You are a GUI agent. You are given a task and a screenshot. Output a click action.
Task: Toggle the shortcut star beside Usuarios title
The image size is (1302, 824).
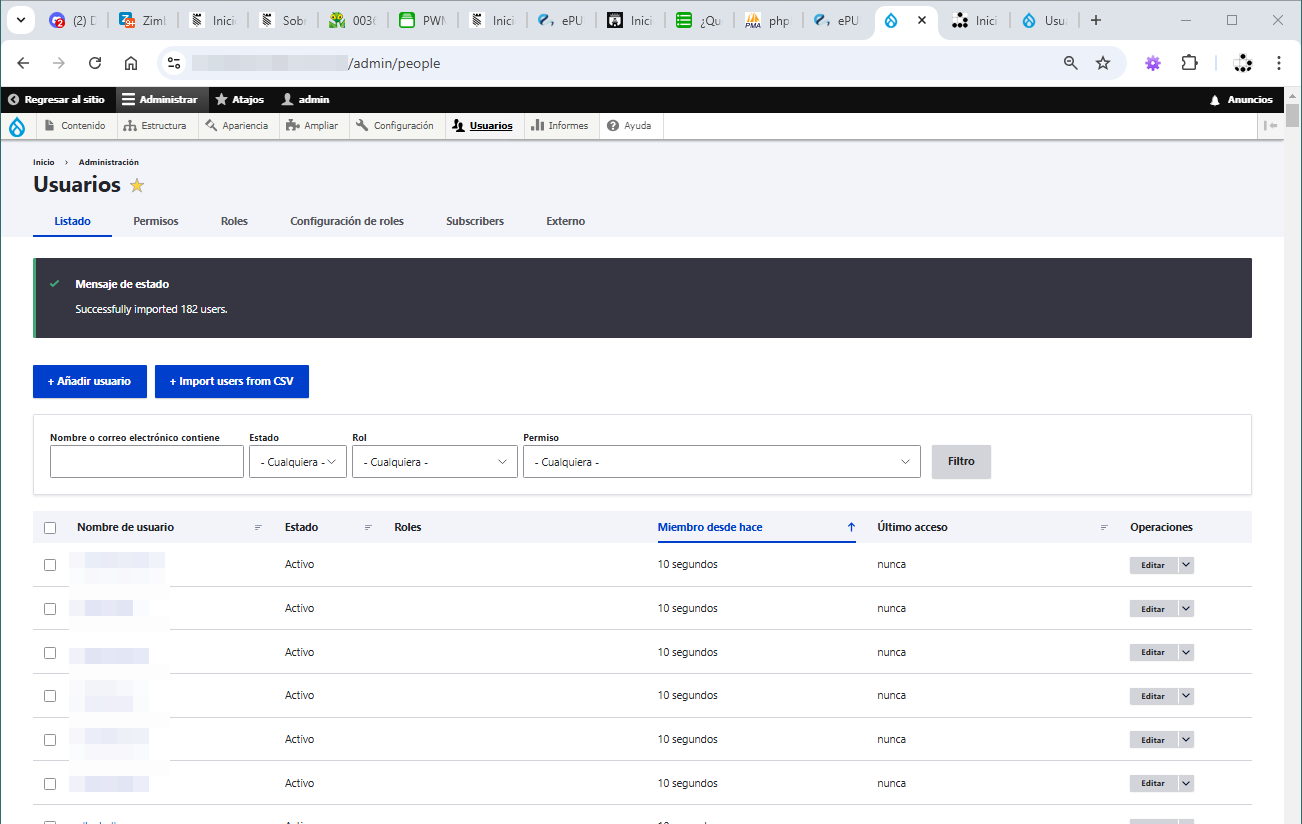pos(137,185)
